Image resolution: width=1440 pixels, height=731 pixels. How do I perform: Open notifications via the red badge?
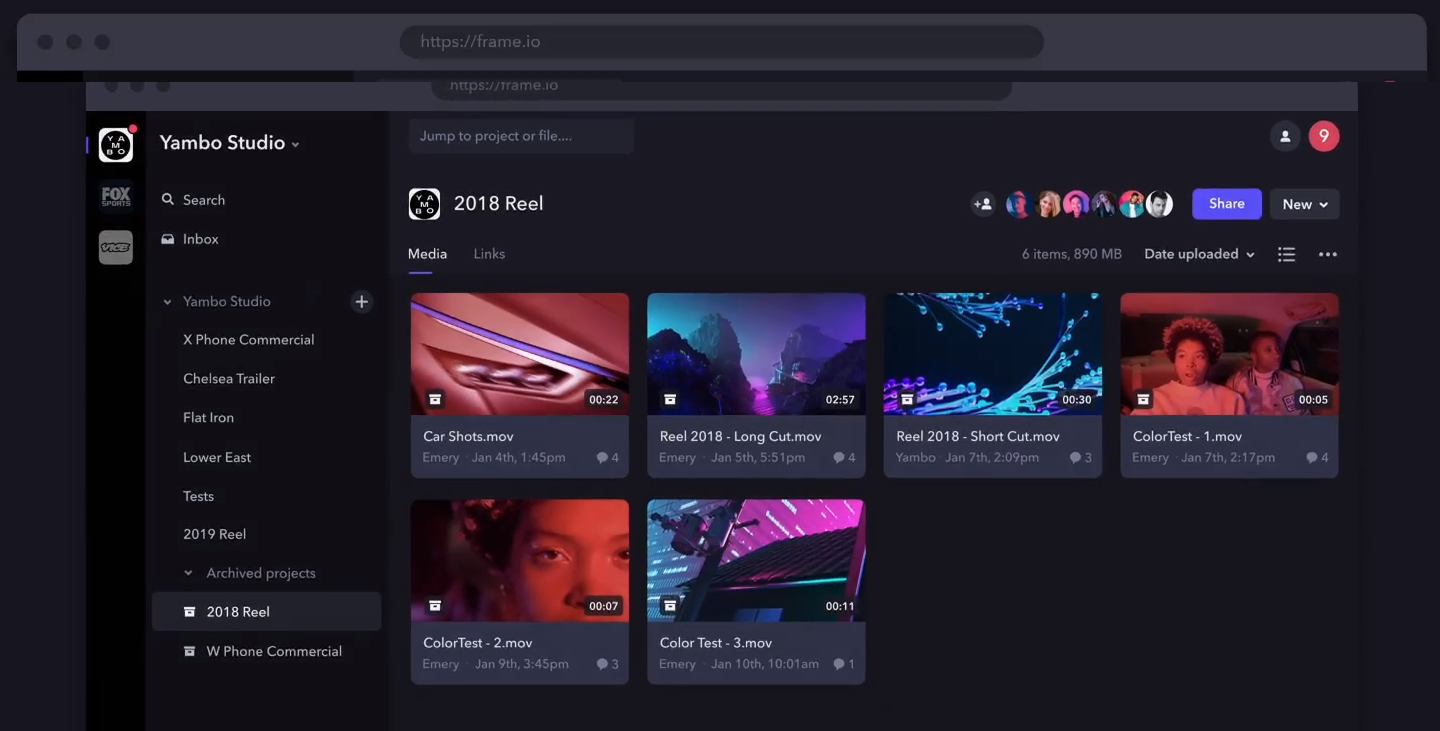[1323, 135]
